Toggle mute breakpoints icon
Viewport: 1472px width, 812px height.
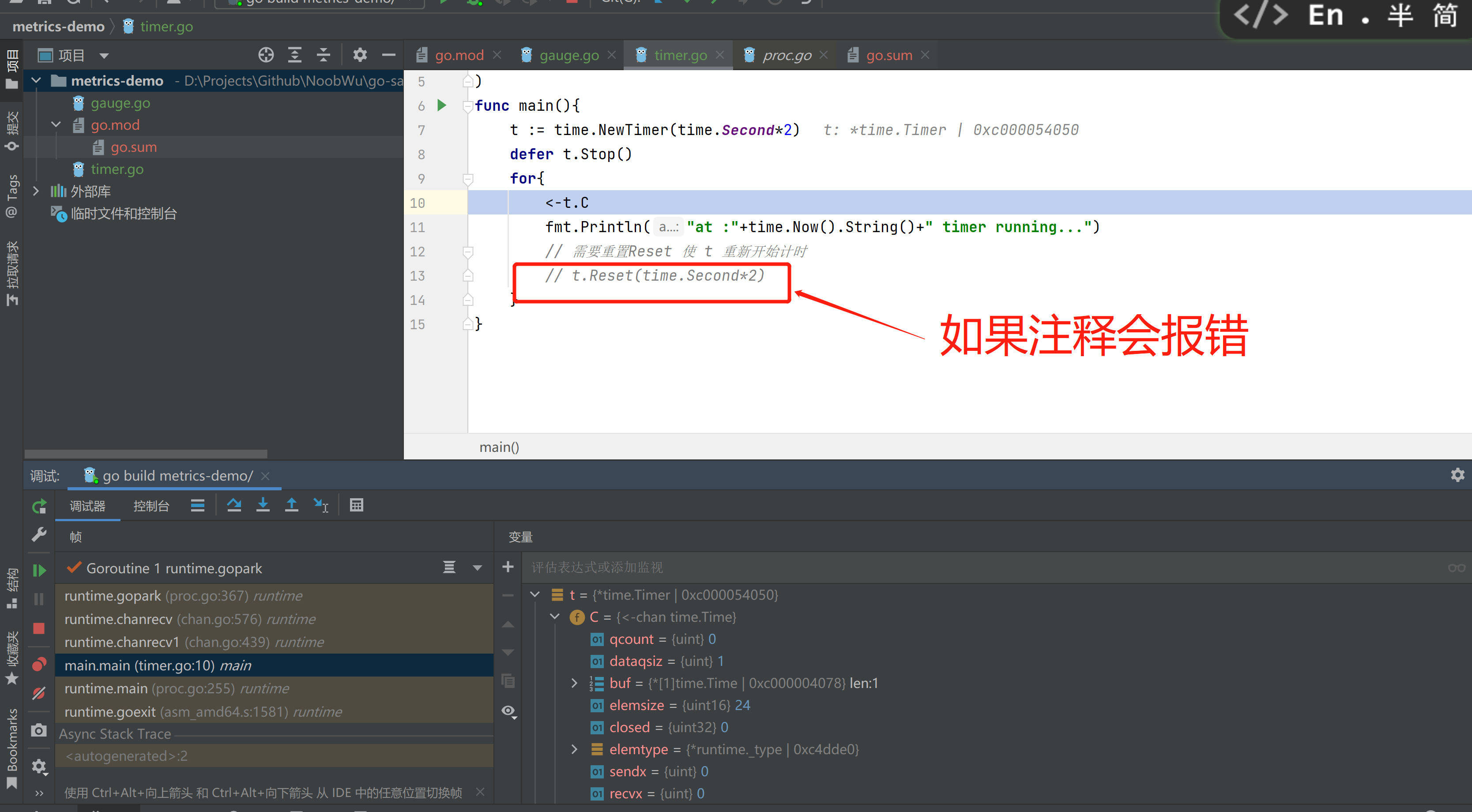pyautogui.click(x=39, y=693)
